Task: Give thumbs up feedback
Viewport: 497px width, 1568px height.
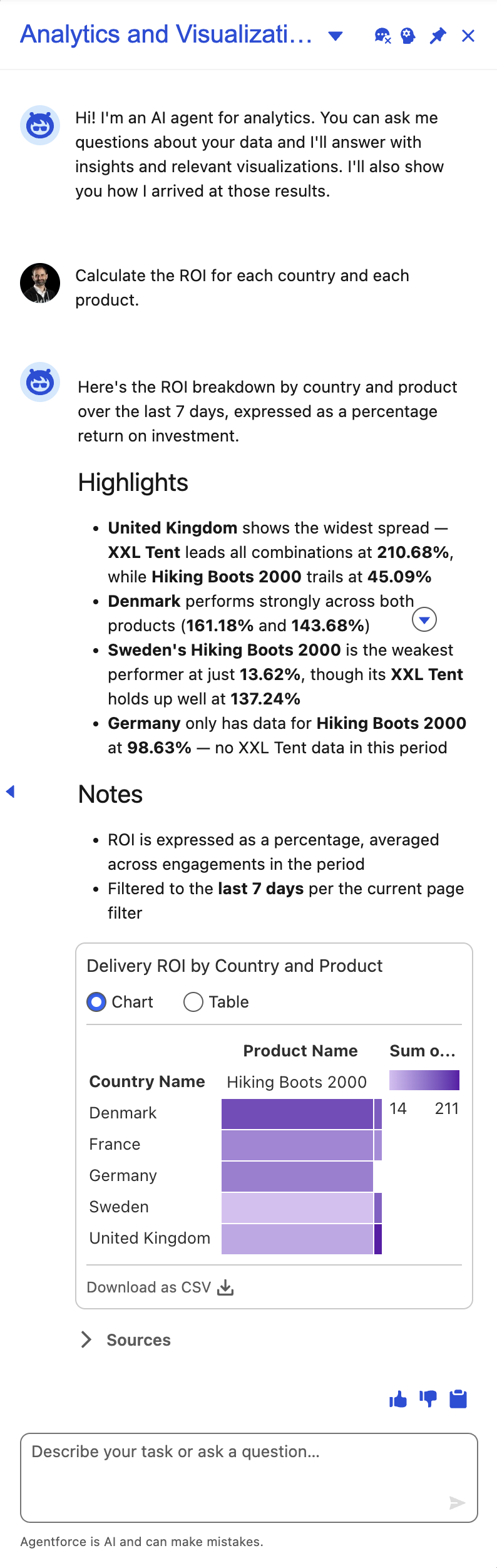Action: (x=398, y=1399)
